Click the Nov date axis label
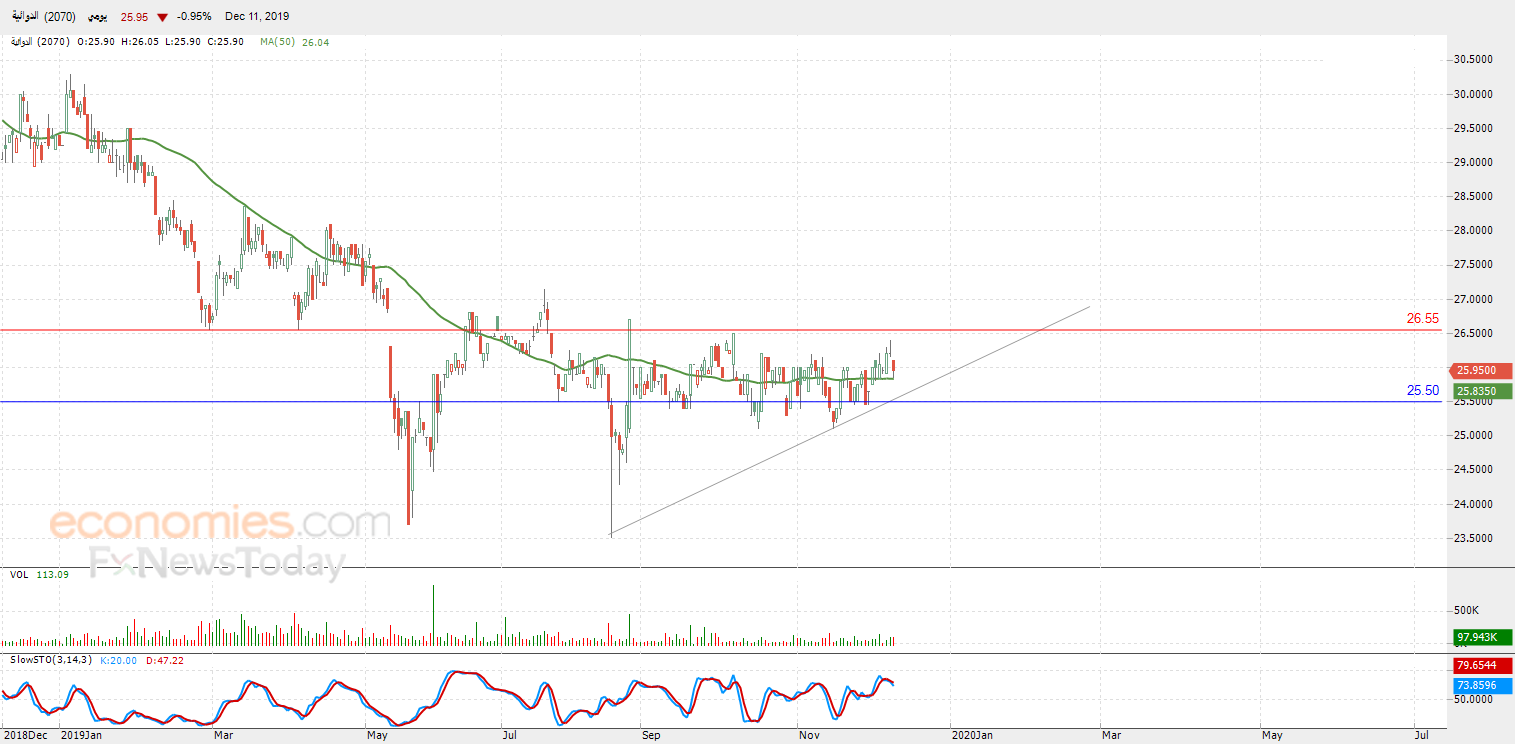The height and width of the screenshot is (744, 1515). pyautogui.click(x=808, y=735)
